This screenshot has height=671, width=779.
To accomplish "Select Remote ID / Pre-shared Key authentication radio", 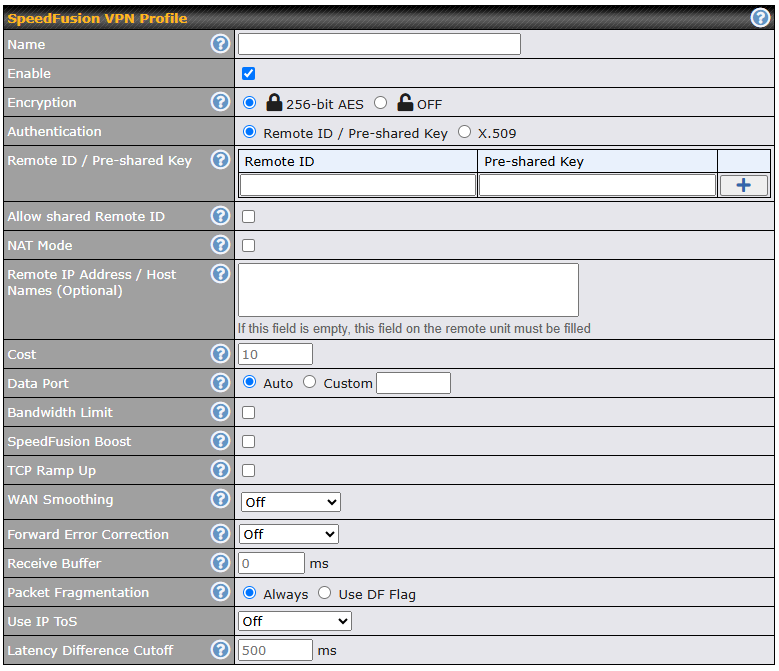I will coord(249,132).
